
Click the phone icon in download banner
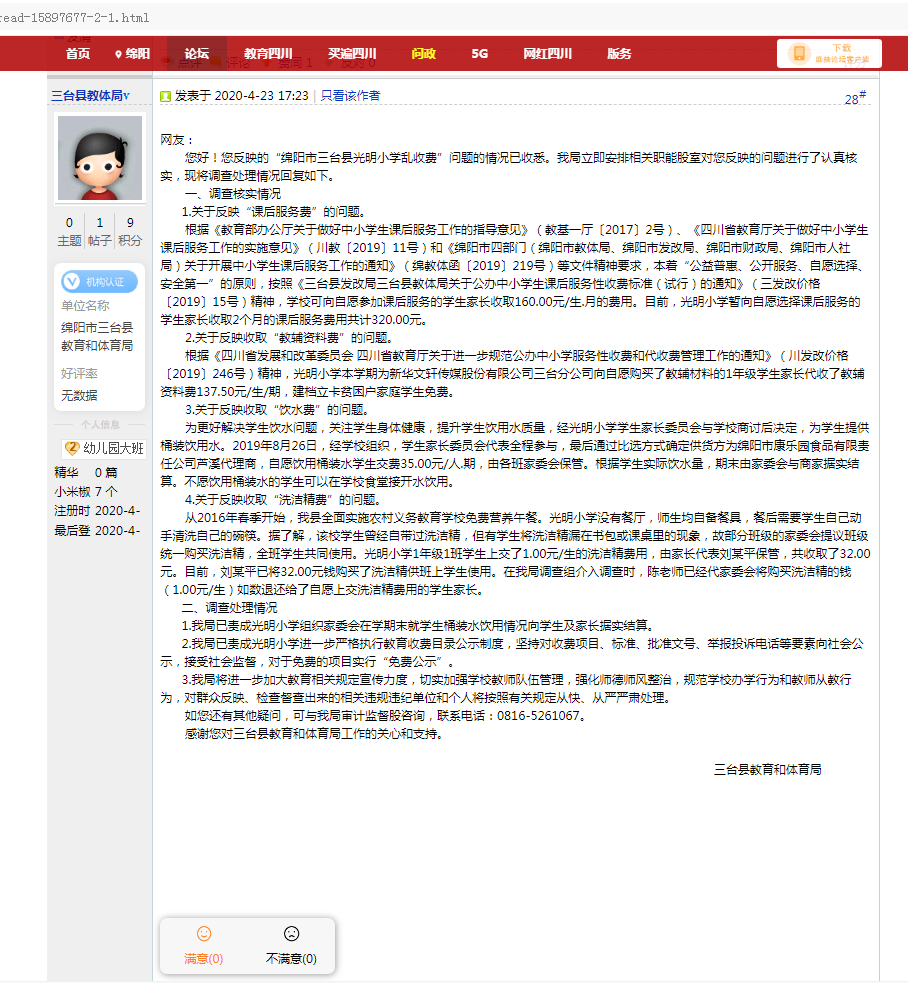click(x=799, y=53)
